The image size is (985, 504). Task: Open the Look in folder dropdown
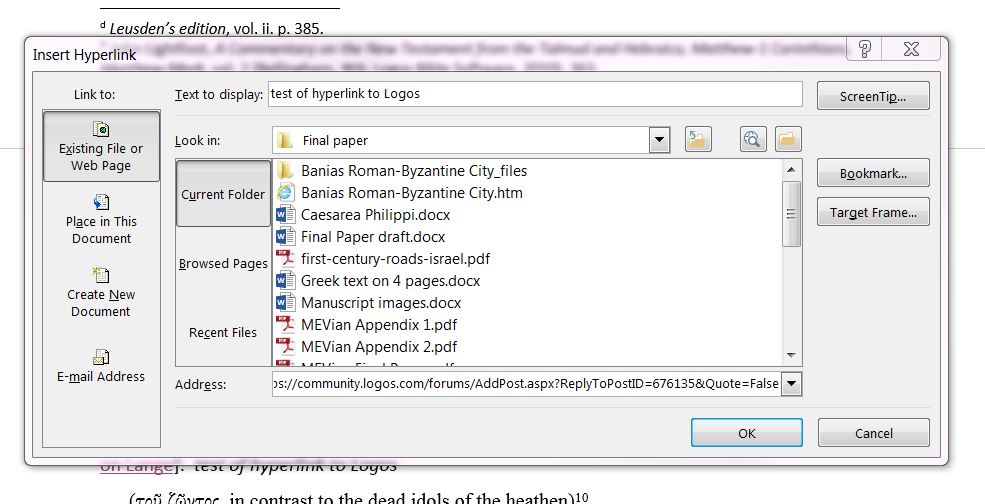(x=659, y=140)
